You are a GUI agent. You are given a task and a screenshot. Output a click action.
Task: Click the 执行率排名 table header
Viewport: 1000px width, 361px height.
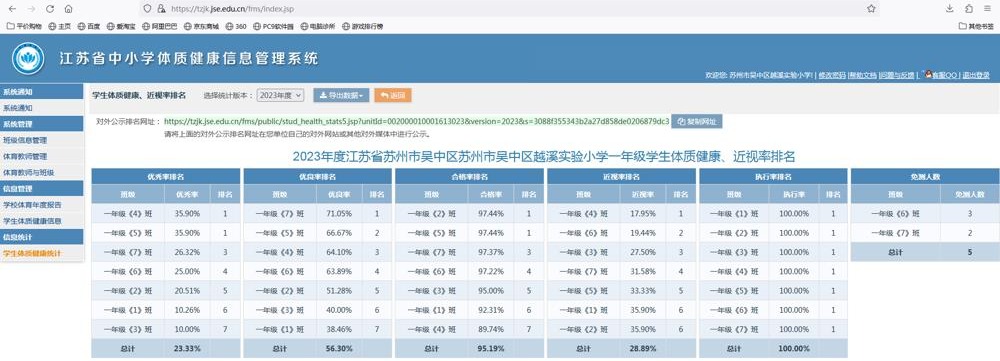click(x=773, y=177)
